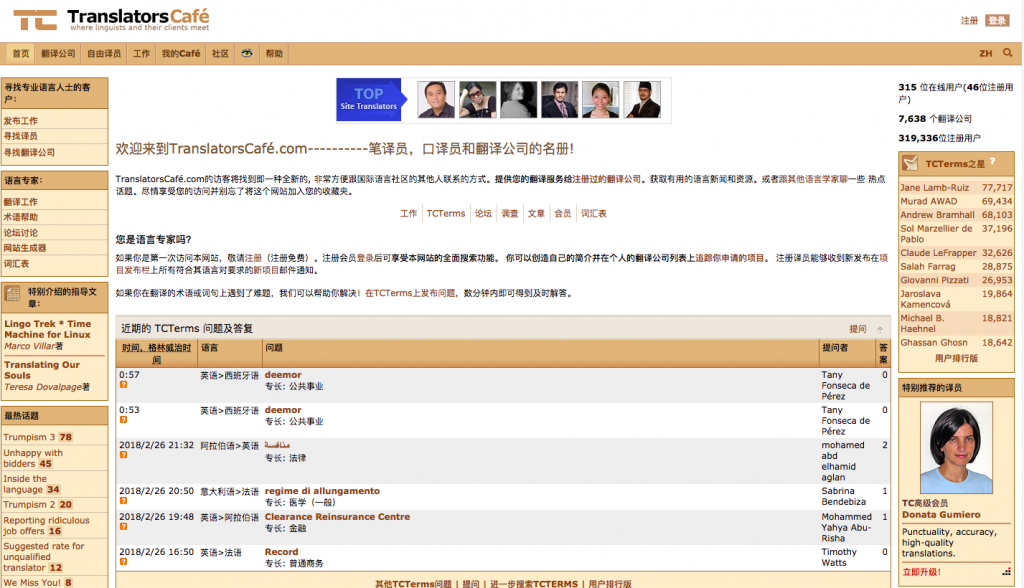Open the ZH language selector
The height and width of the screenshot is (588, 1024).
pyautogui.click(x=985, y=54)
